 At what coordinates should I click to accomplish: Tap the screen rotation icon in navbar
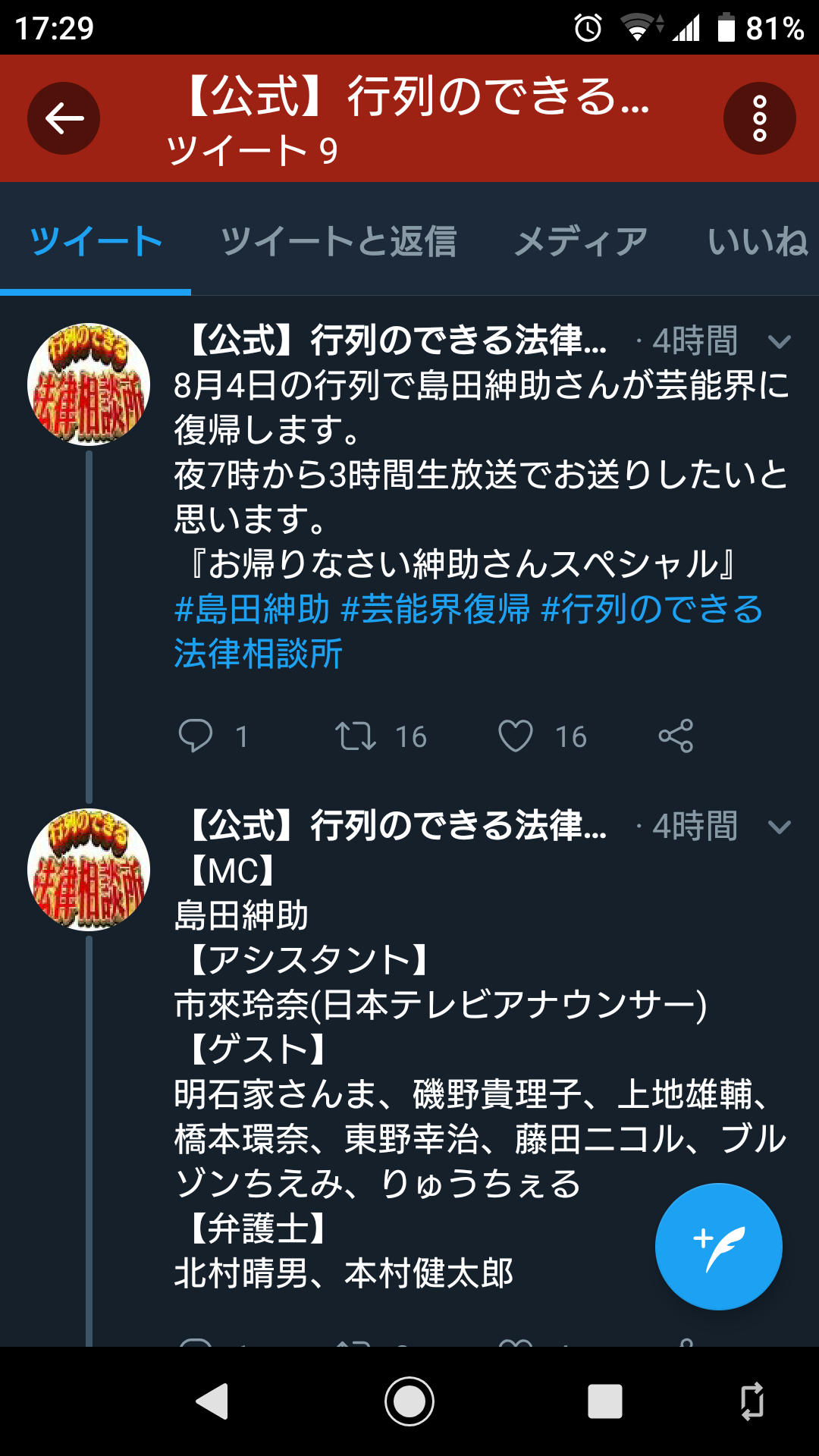pos(752,1401)
